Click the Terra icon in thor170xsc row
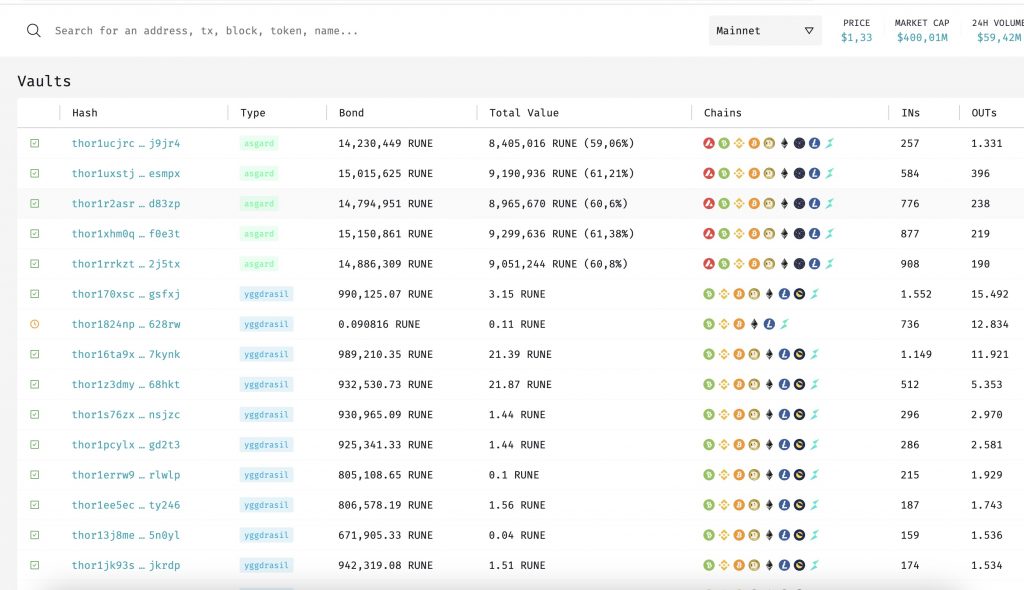The image size is (1024, 590). tap(799, 294)
